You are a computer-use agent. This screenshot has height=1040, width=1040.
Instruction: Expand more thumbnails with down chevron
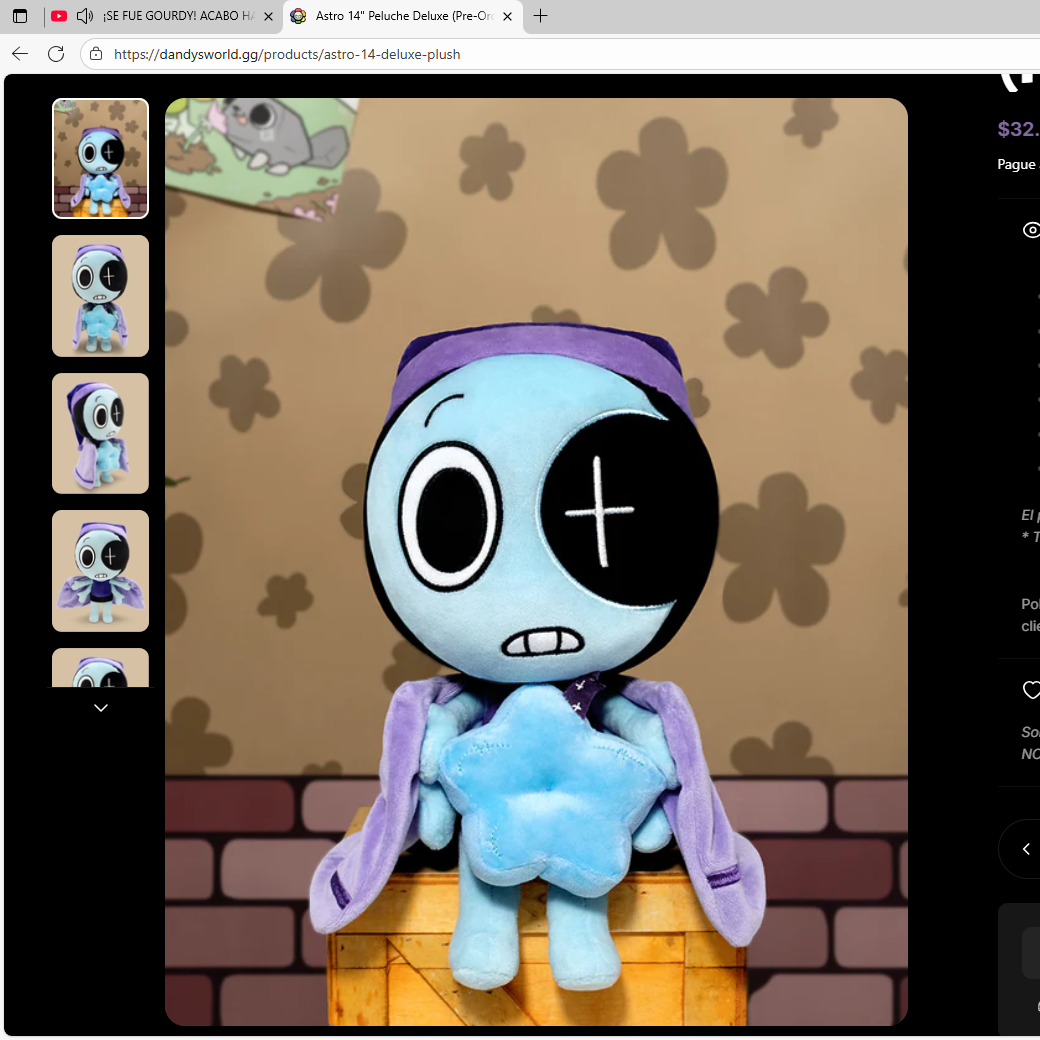click(x=101, y=708)
